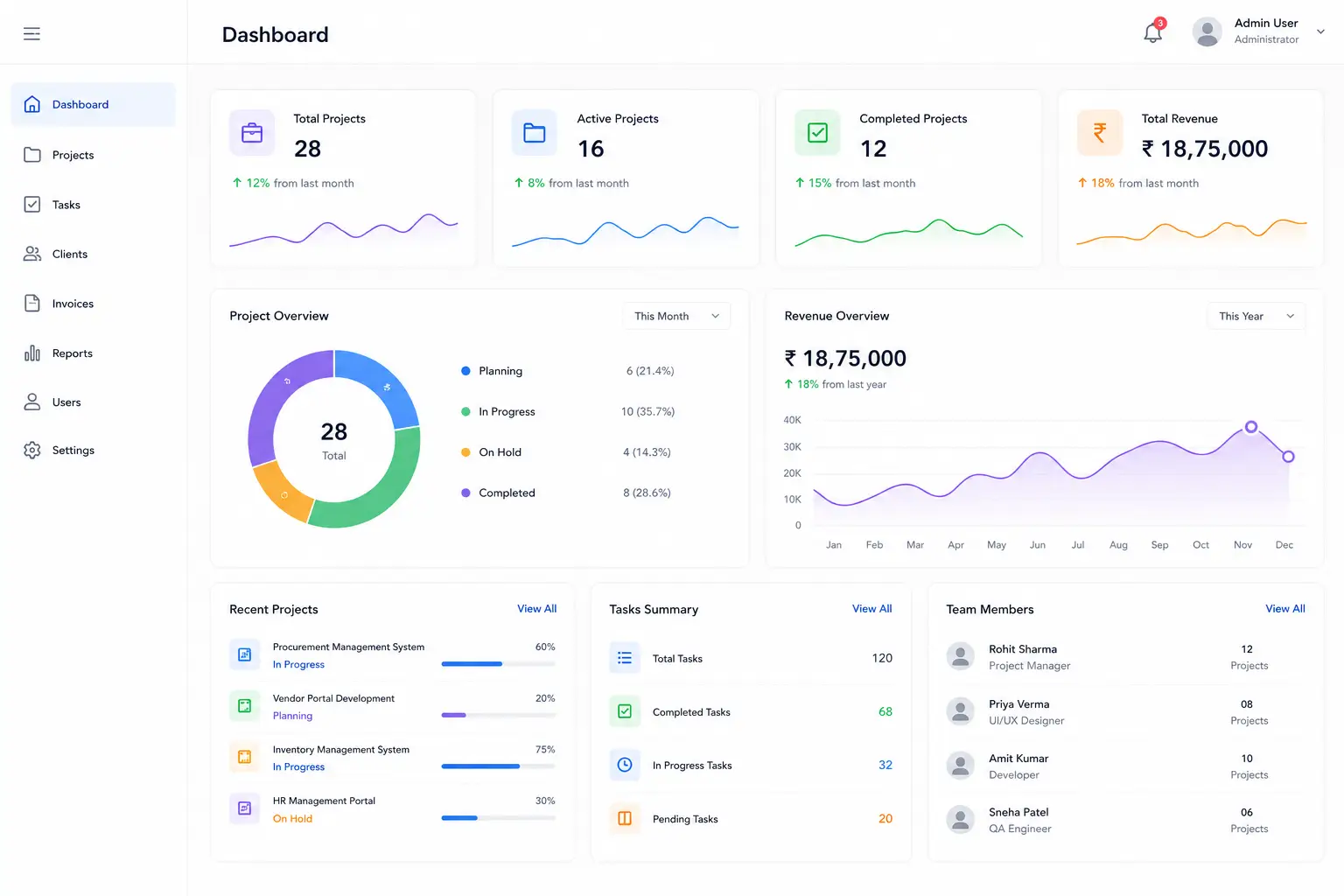
Task: Click the Dec data point on revenue chart
Action: (1288, 457)
